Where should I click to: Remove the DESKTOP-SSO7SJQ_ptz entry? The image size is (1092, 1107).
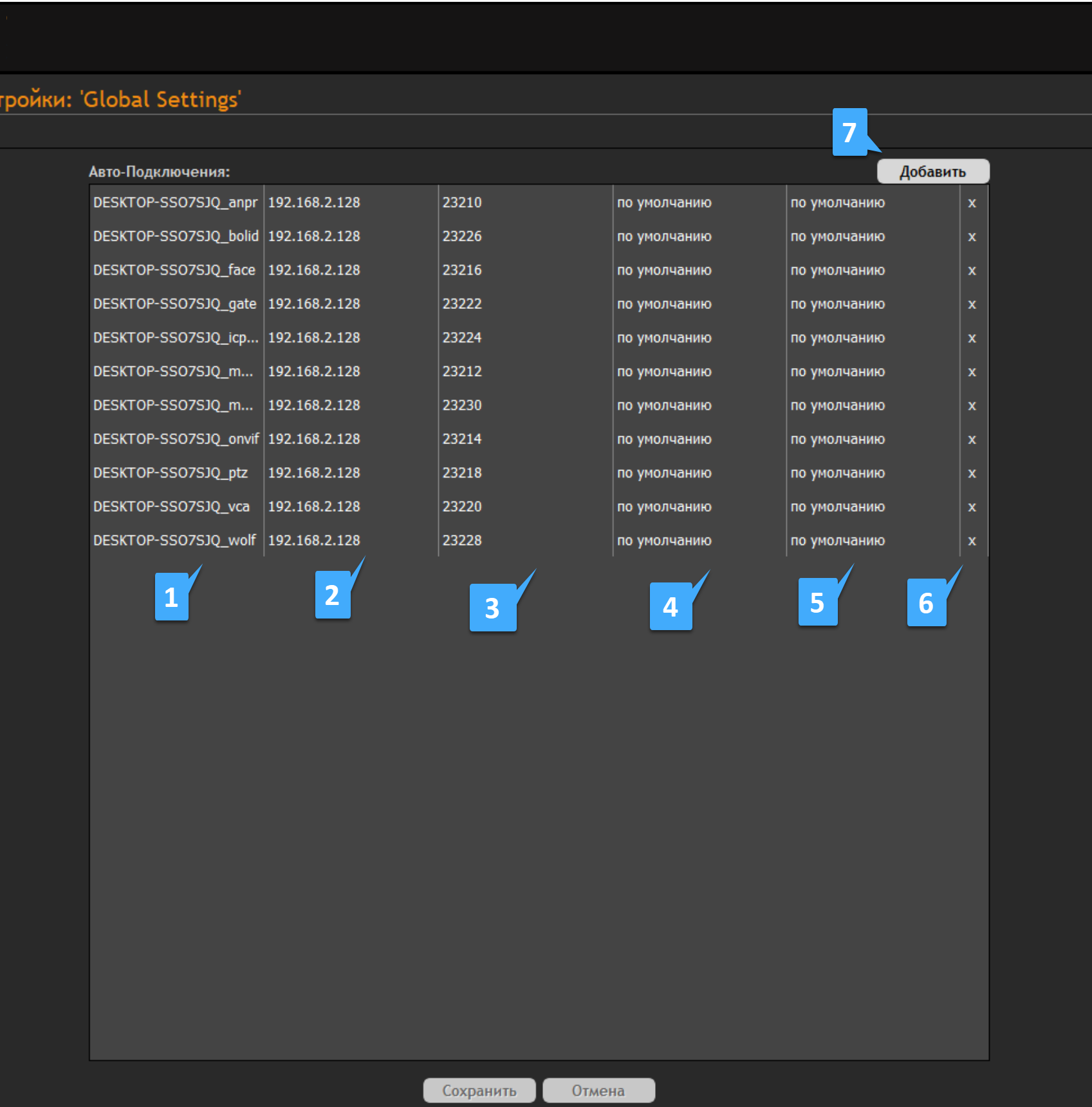972,473
